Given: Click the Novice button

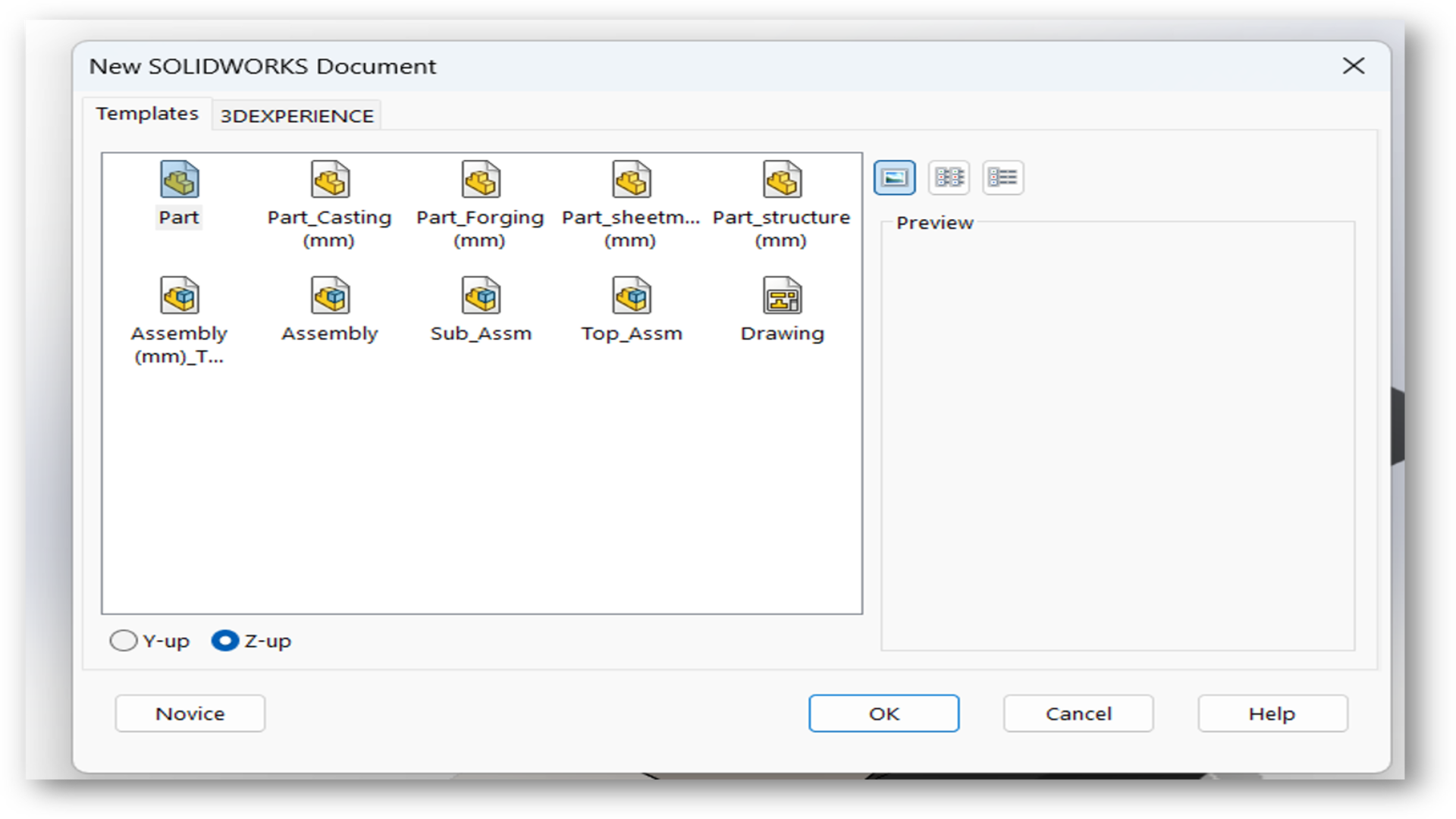Looking at the screenshot, I should 190,713.
